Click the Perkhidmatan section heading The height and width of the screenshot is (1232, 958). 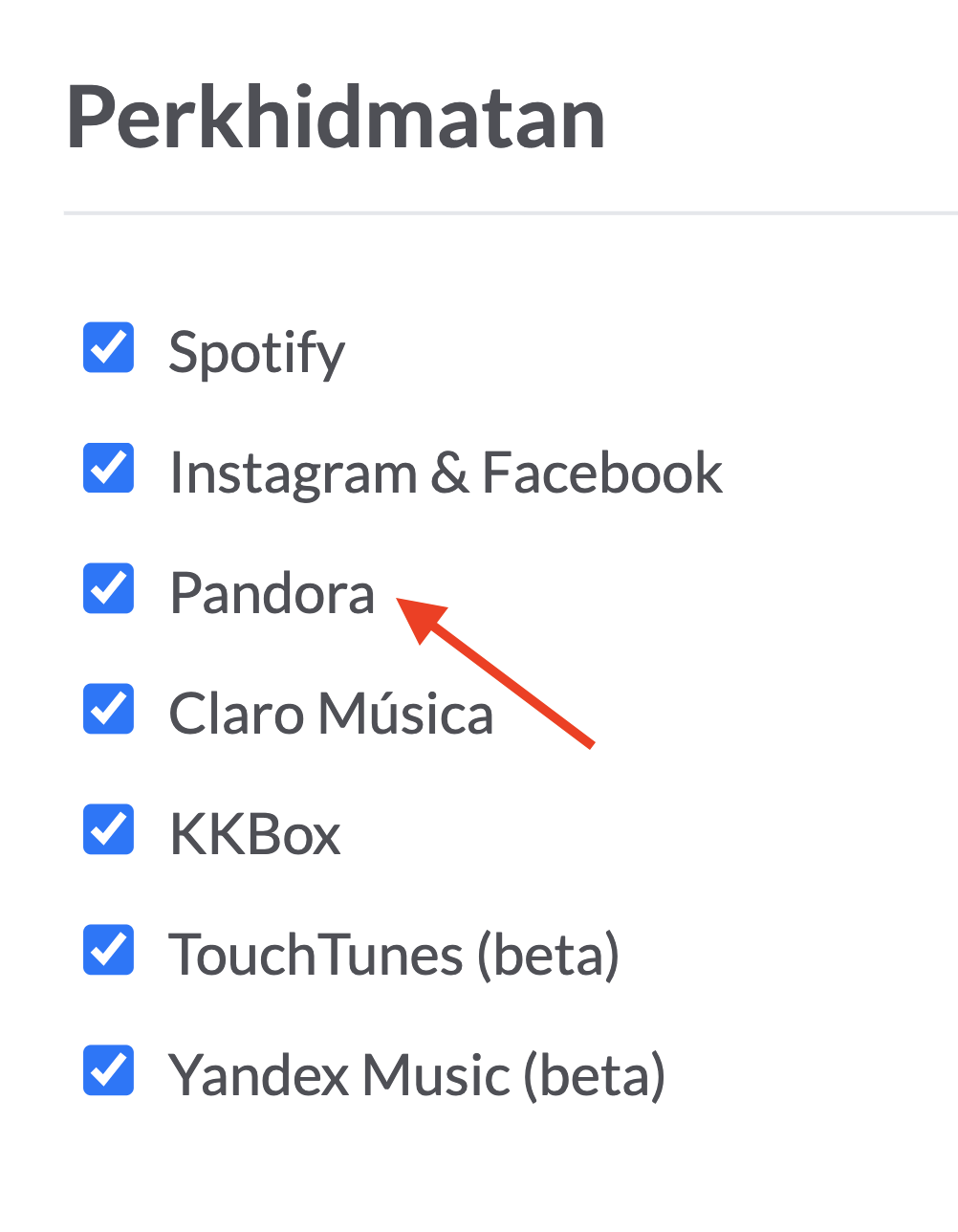click(x=337, y=117)
